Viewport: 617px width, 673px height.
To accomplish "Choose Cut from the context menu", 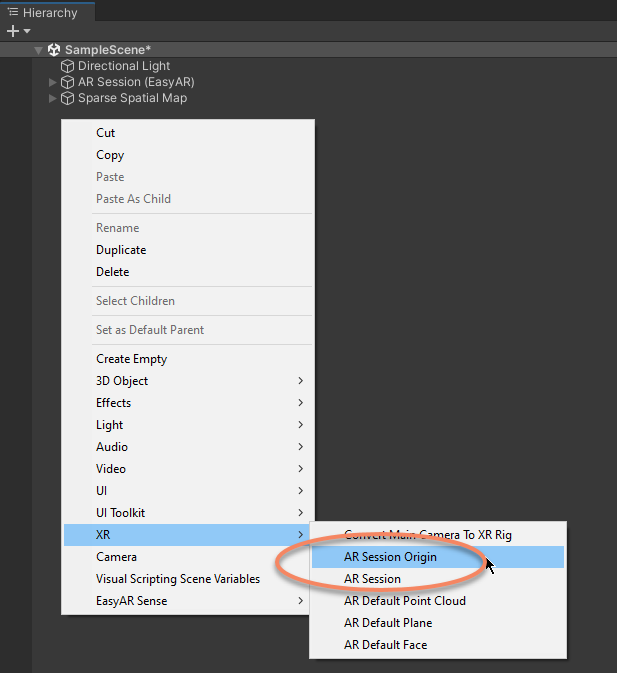I will [x=188, y=133].
